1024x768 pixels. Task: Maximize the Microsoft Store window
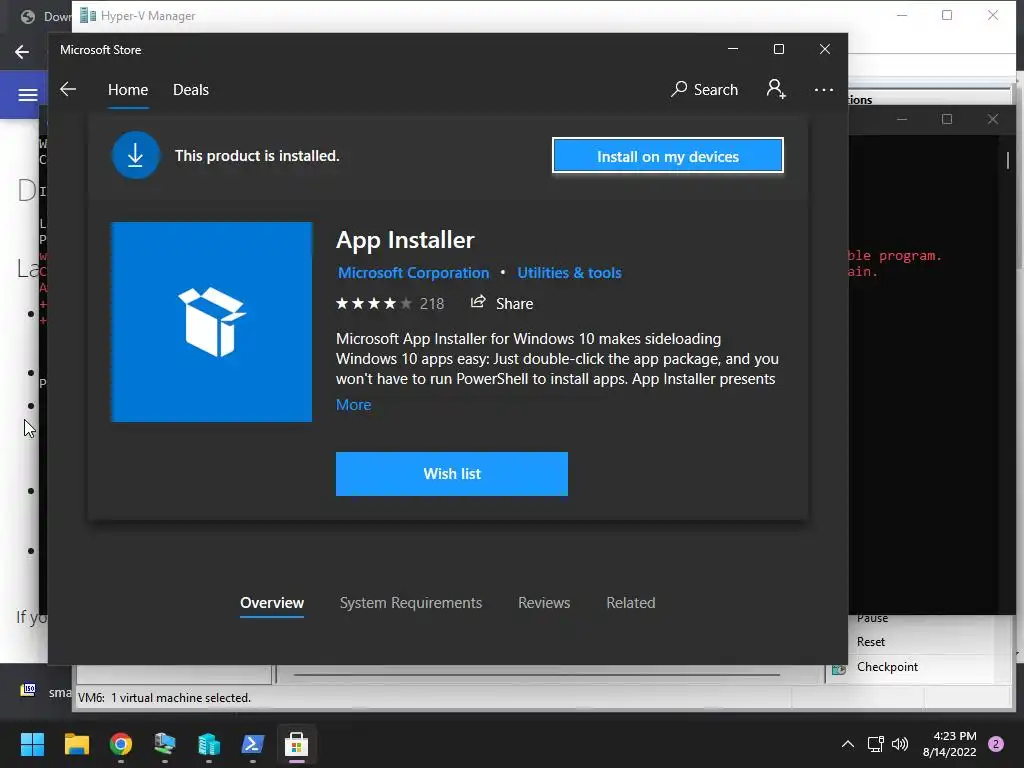(x=778, y=49)
